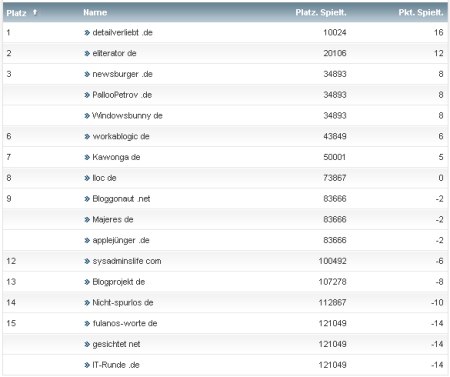
Task: Select points value 0 for lloc
Action: click(x=441, y=178)
